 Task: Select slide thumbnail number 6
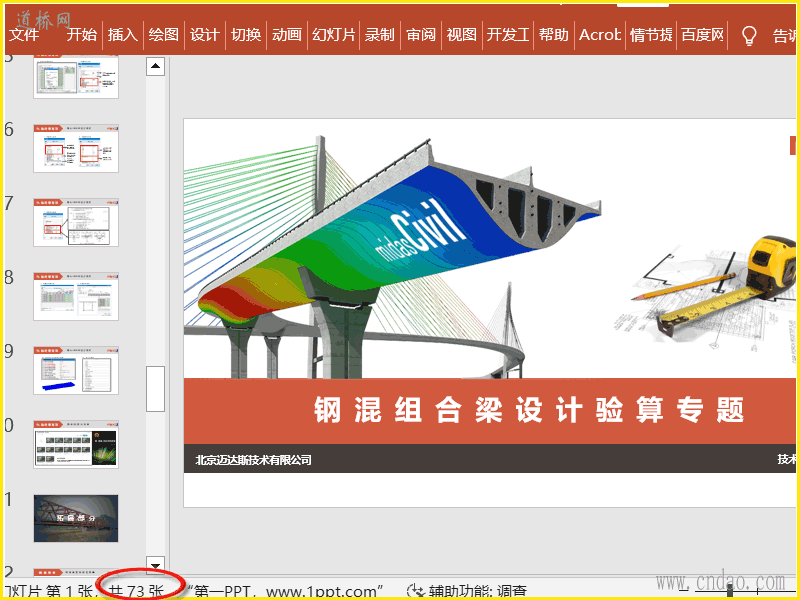(x=76, y=148)
